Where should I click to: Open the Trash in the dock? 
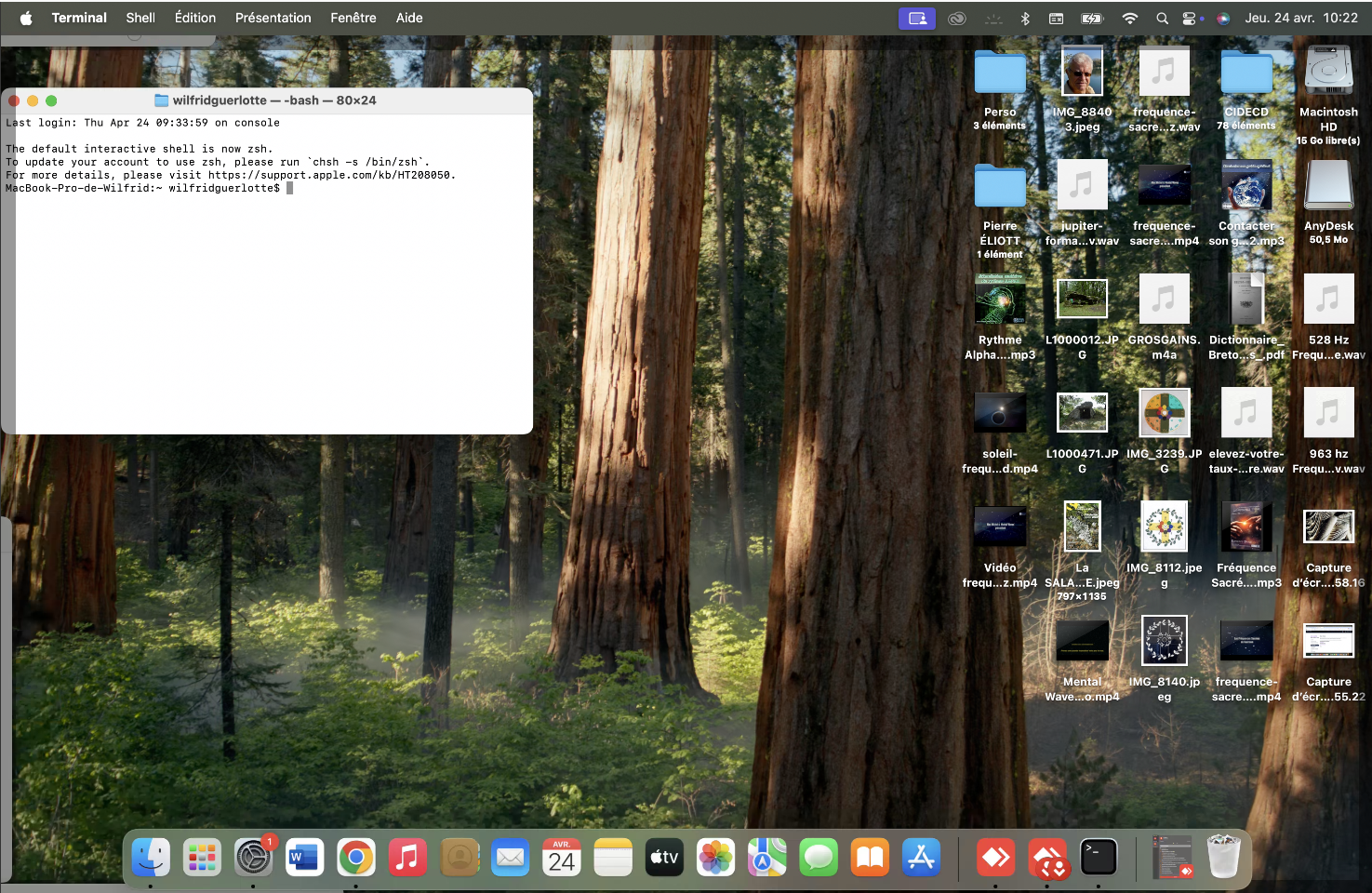point(1223,857)
